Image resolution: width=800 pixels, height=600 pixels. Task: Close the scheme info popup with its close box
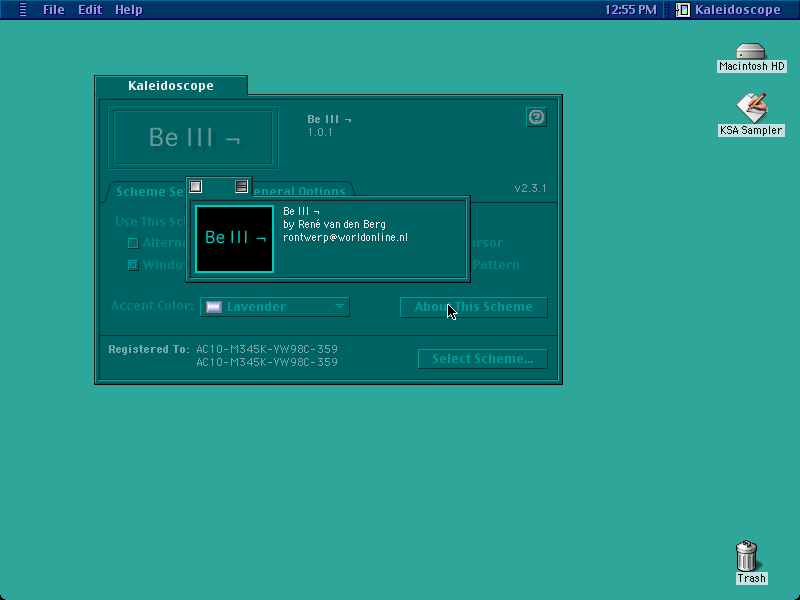[196, 187]
